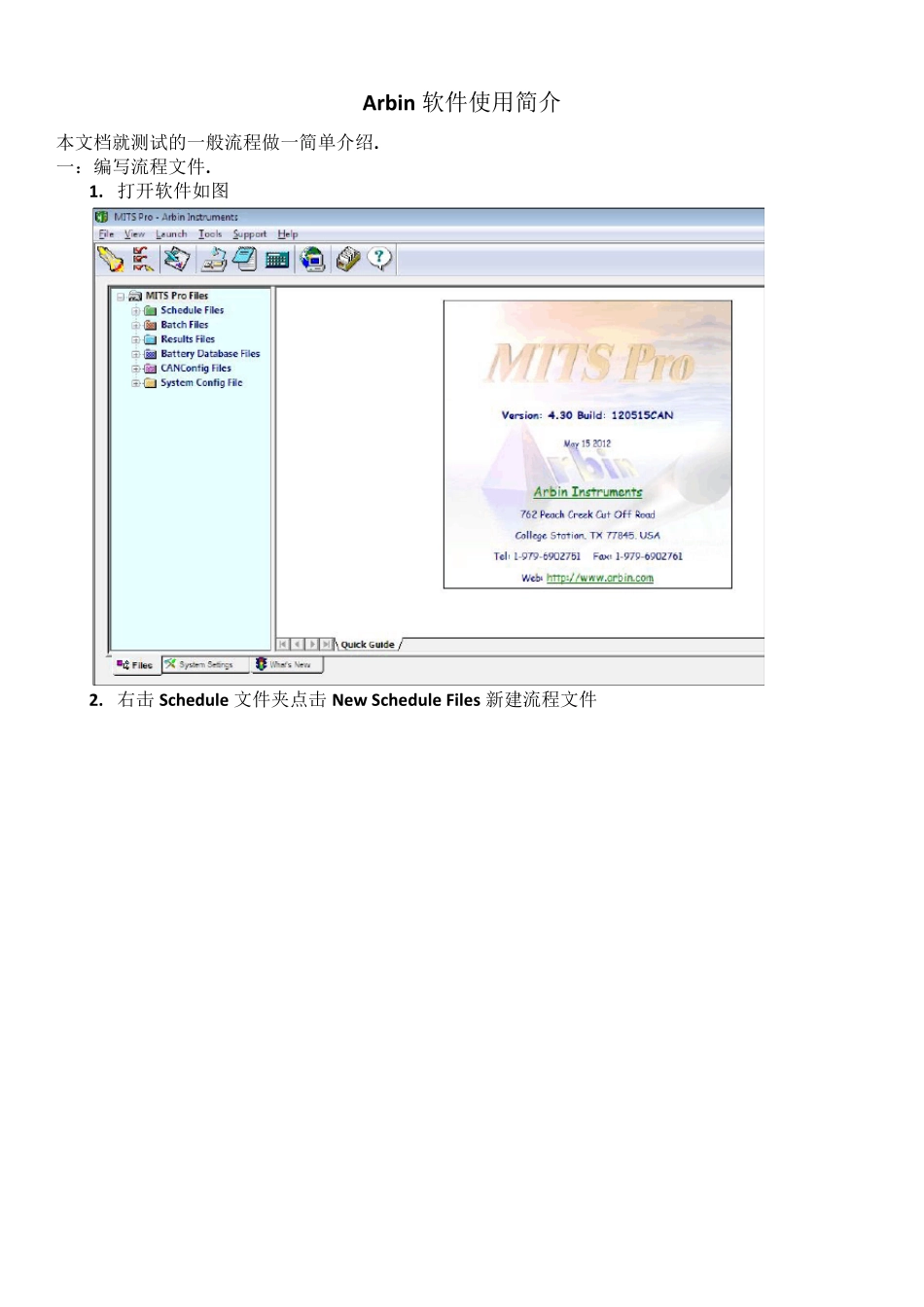Click the 'Arbin 软件使用简介' document title
The image size is (924, 1307).
pos(462,102)
